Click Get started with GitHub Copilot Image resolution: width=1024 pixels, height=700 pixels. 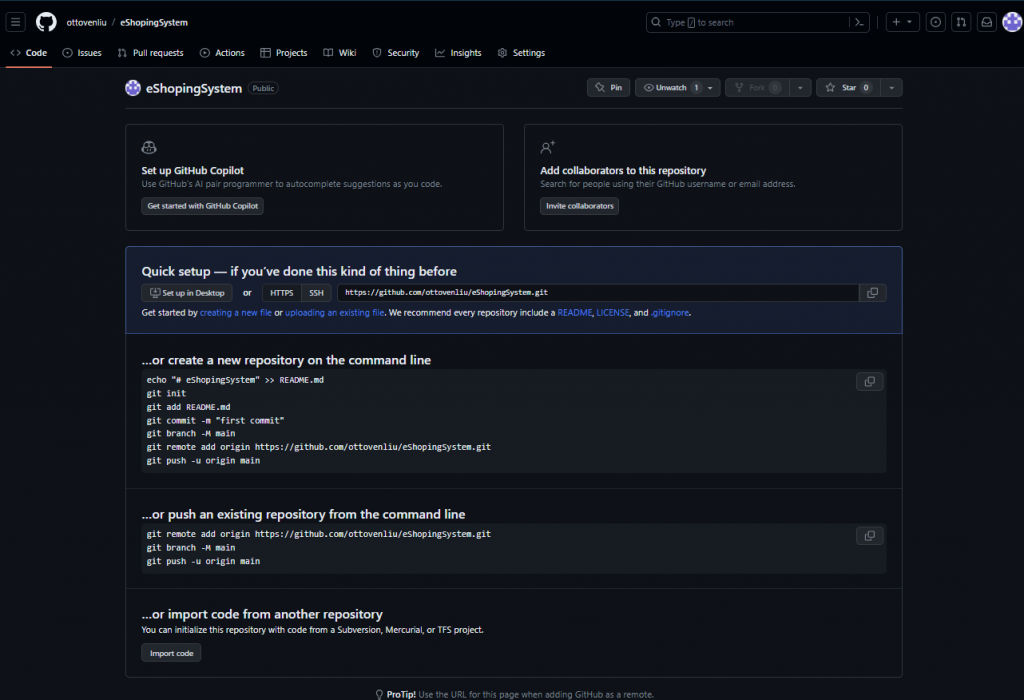click(x=202, y=206)
